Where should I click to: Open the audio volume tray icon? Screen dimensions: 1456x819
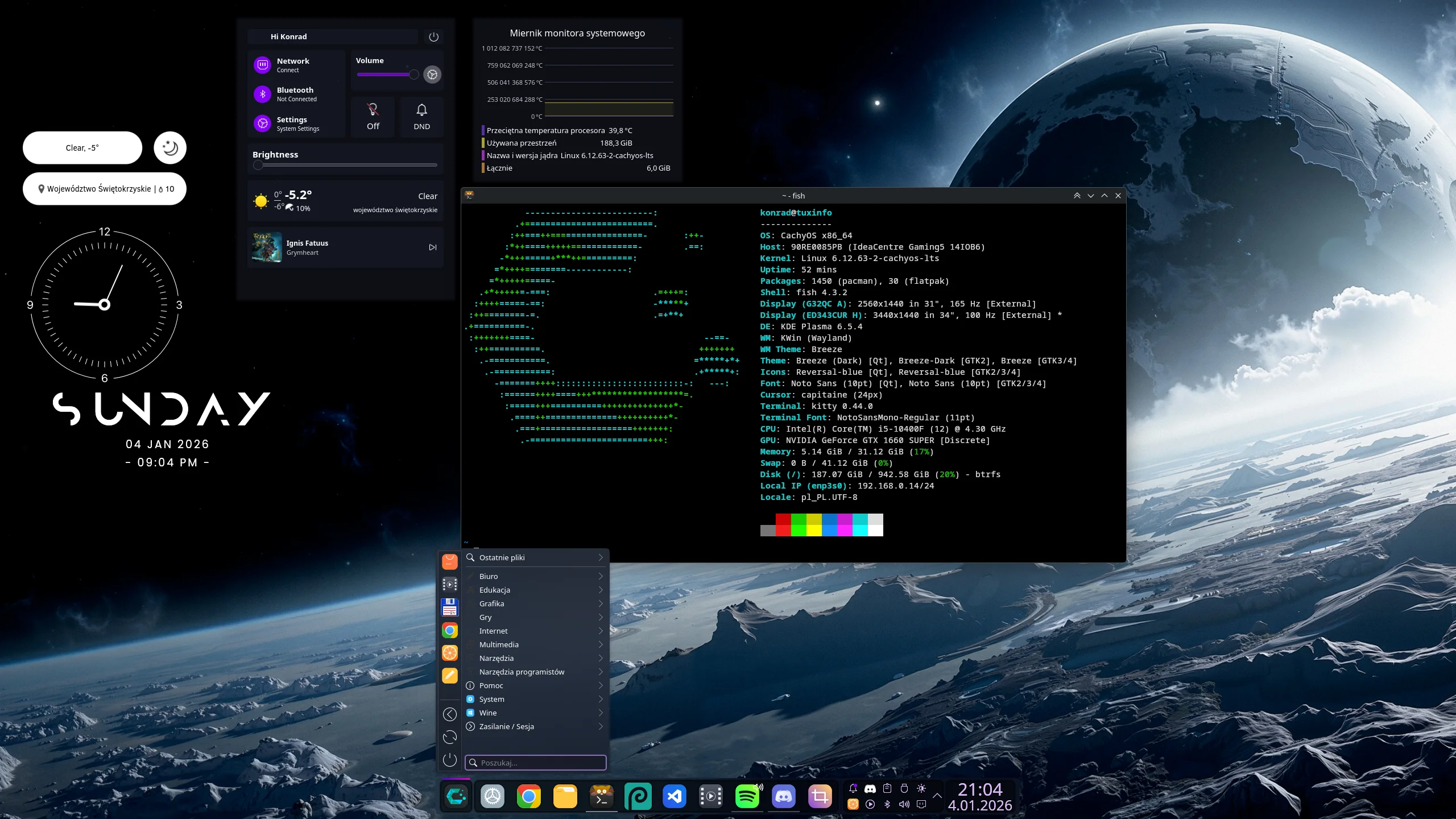[904, 804]
